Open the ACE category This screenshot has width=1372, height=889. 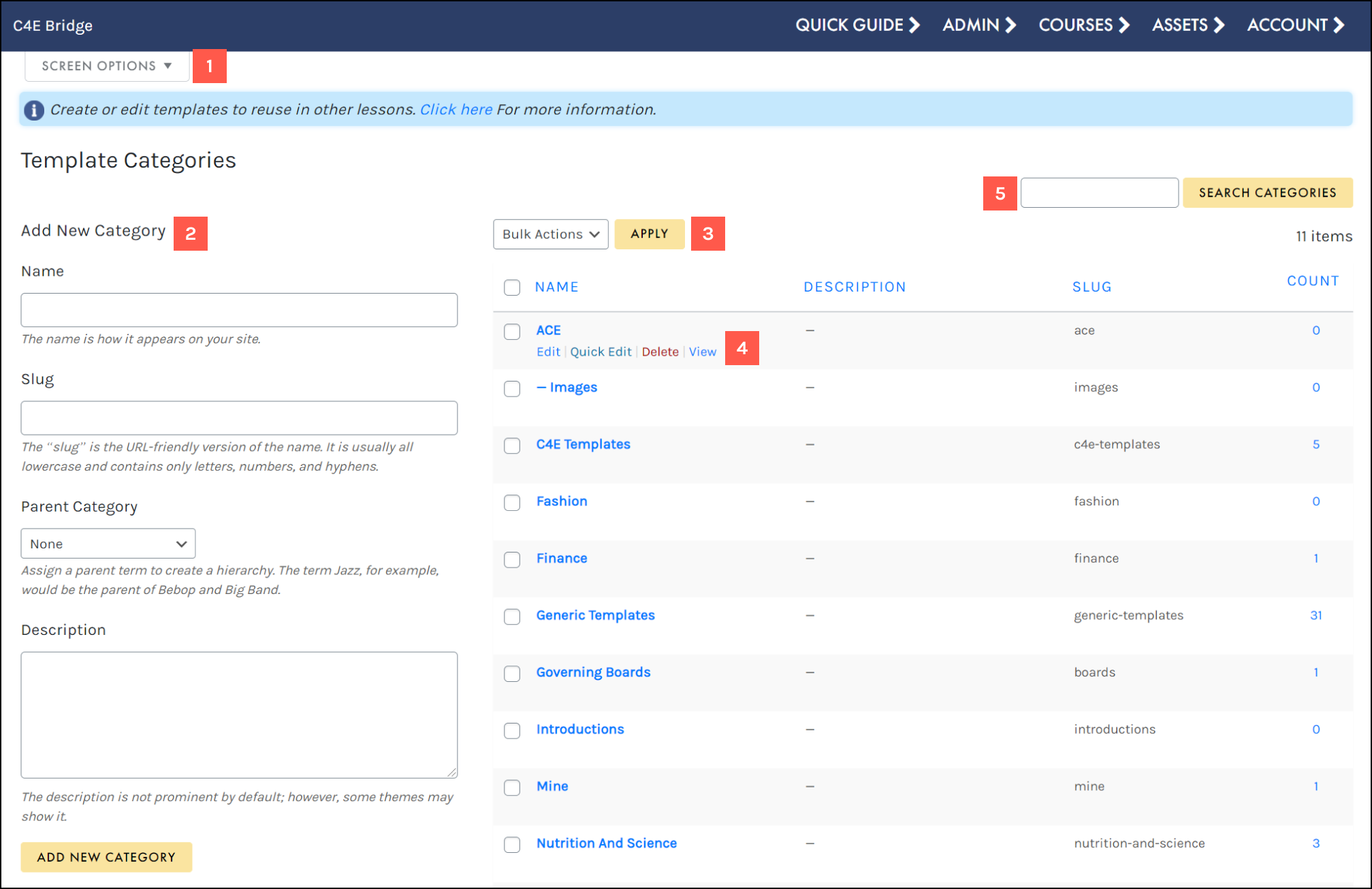click(549, 330)
